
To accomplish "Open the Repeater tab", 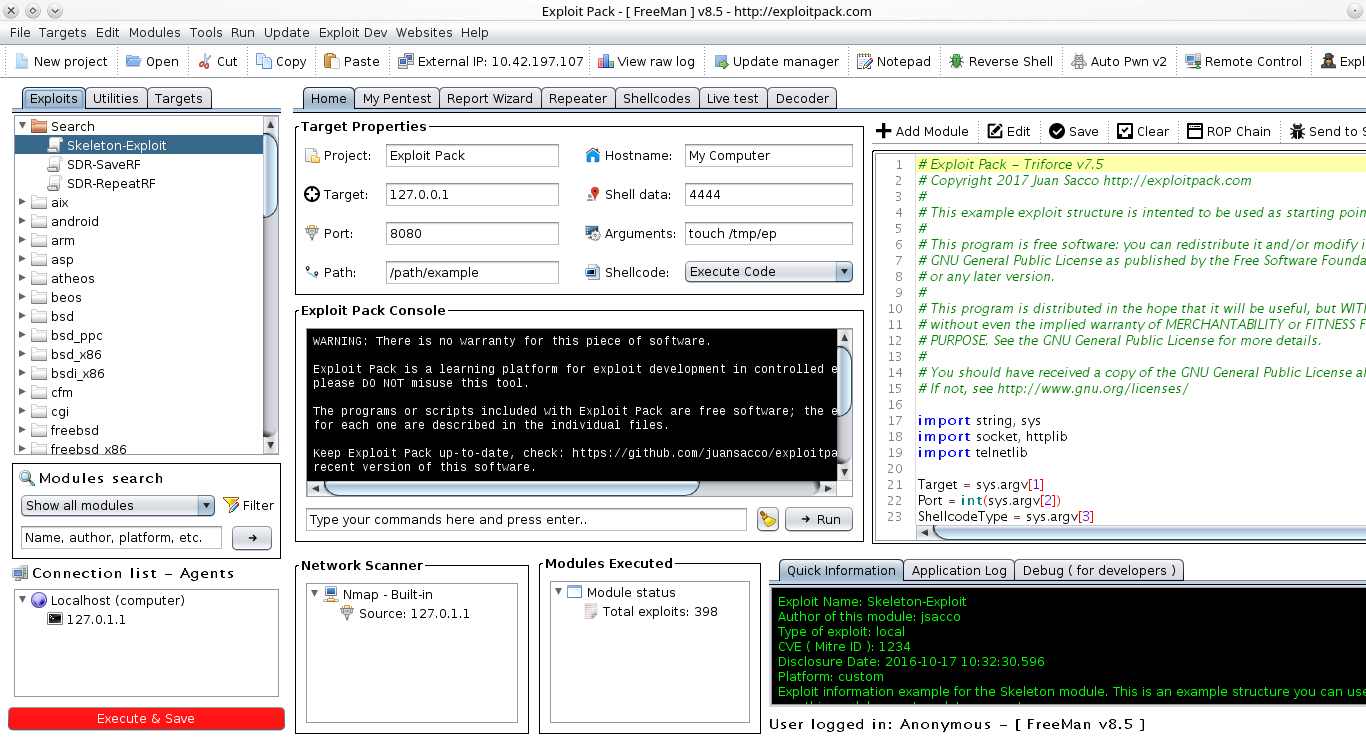I will point(578,98).
